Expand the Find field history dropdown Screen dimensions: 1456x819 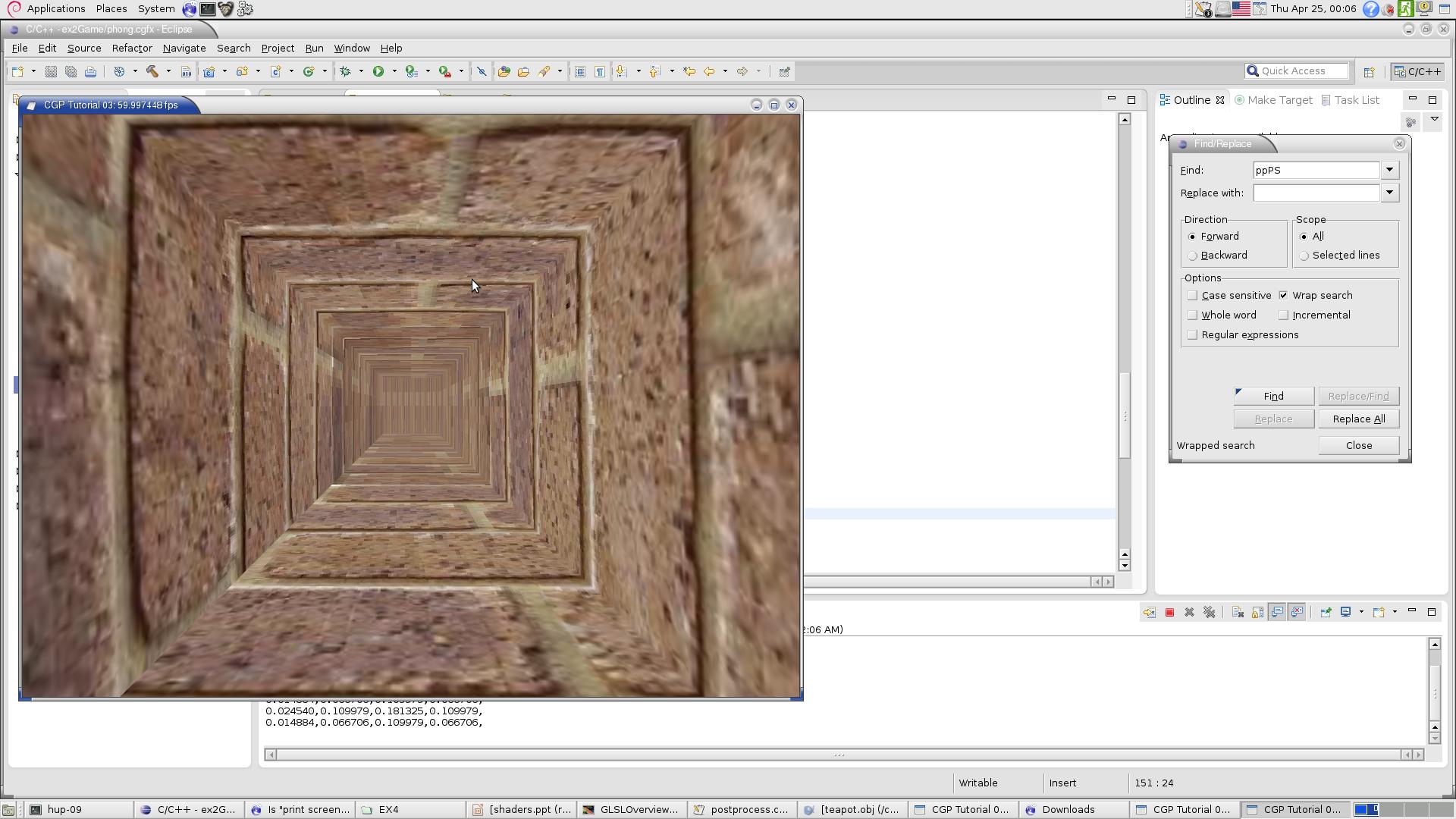click(x=1389, y=170)
